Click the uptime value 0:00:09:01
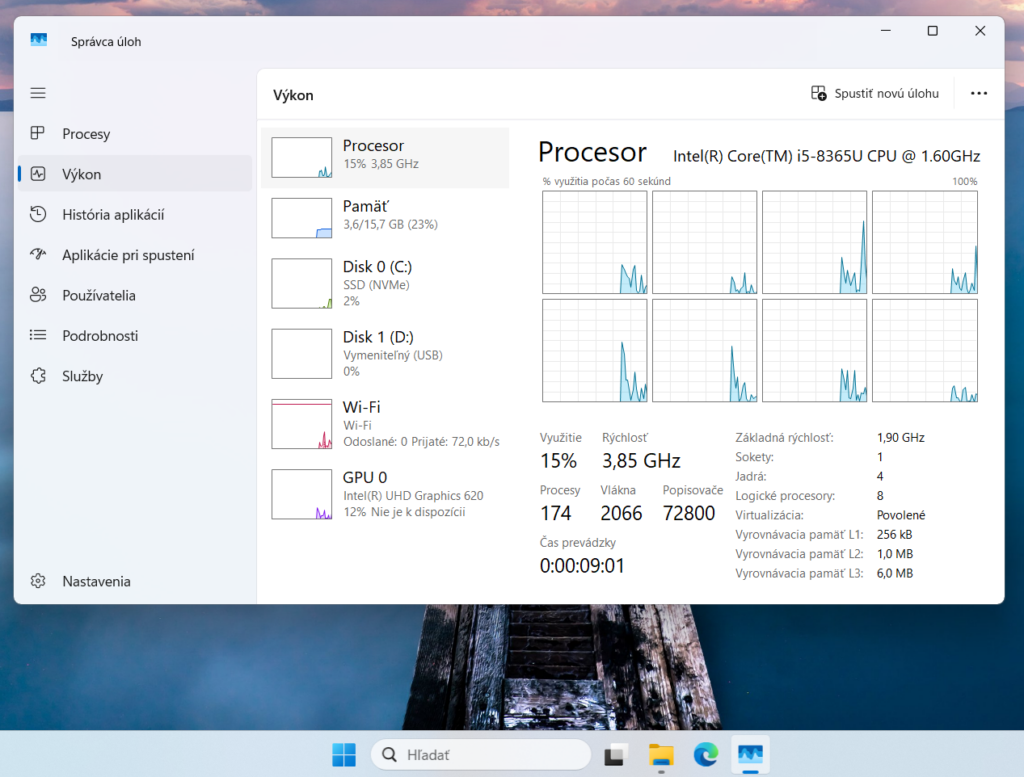The height and width of the screenshot is (777, 1024). [x=582, y=565]
